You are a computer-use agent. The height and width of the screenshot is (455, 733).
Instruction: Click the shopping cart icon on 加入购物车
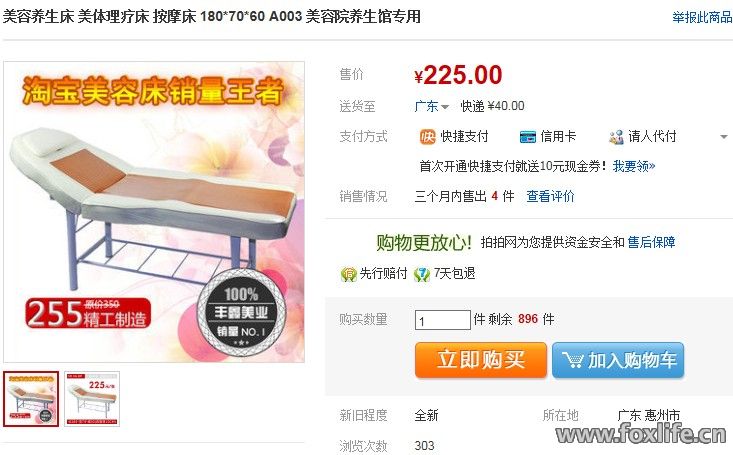(573, 360)
